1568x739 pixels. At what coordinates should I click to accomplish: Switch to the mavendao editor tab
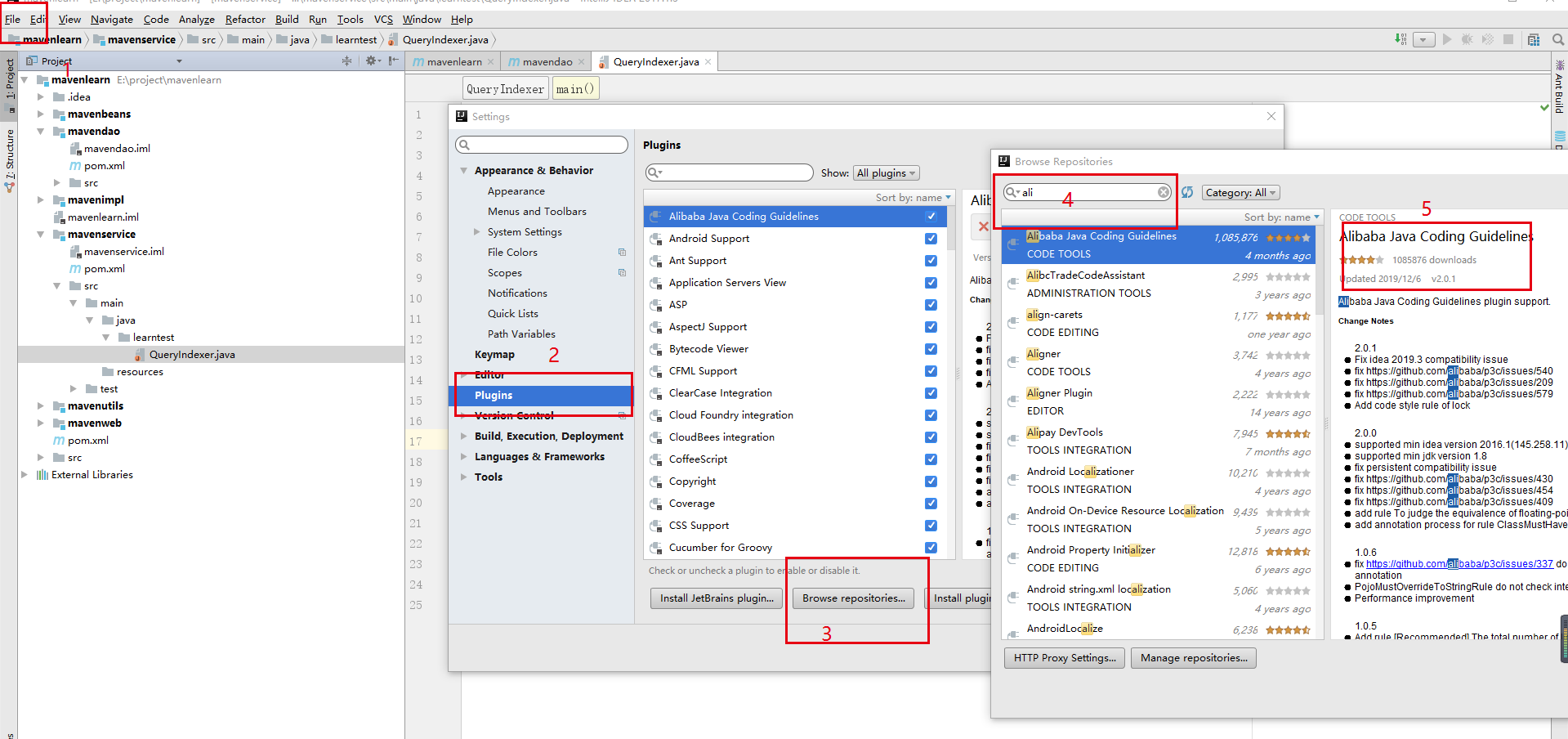click(547, 61)
